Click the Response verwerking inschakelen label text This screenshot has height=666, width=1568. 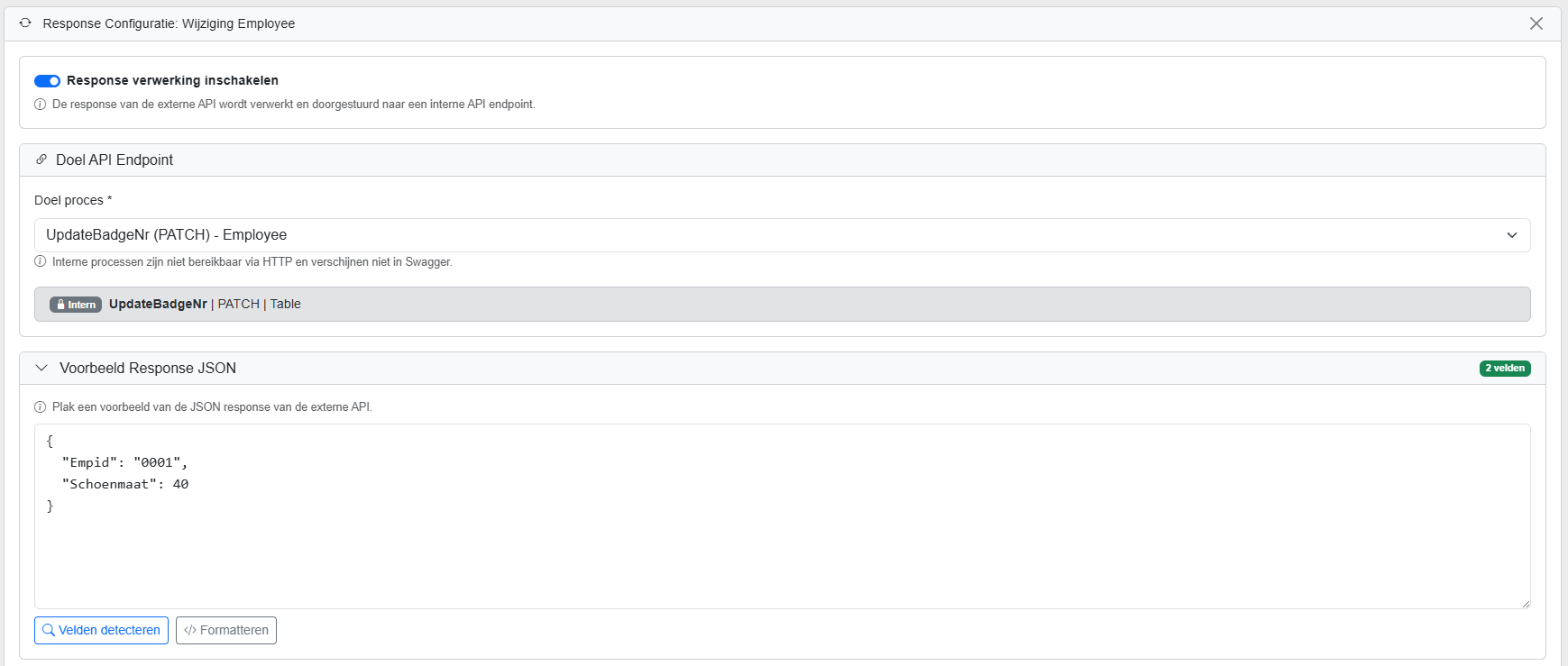[x=172, y=80]
